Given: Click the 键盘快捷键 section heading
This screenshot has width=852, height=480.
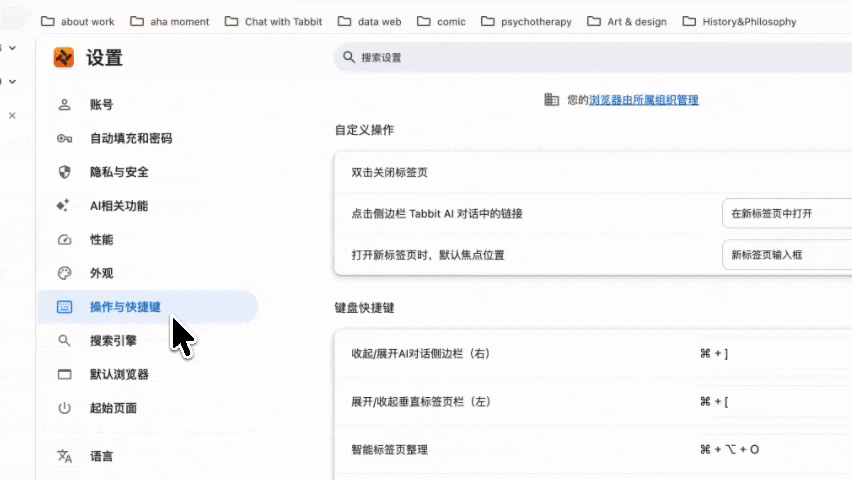Looking at the screenshot, I should pyautogui.click(x=364, y=308).
